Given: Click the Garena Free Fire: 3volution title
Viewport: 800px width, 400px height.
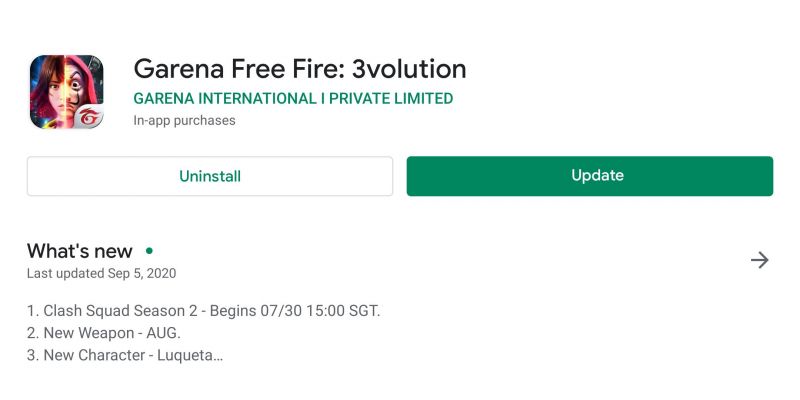Looking at the screenshot, I should (300, 69).
